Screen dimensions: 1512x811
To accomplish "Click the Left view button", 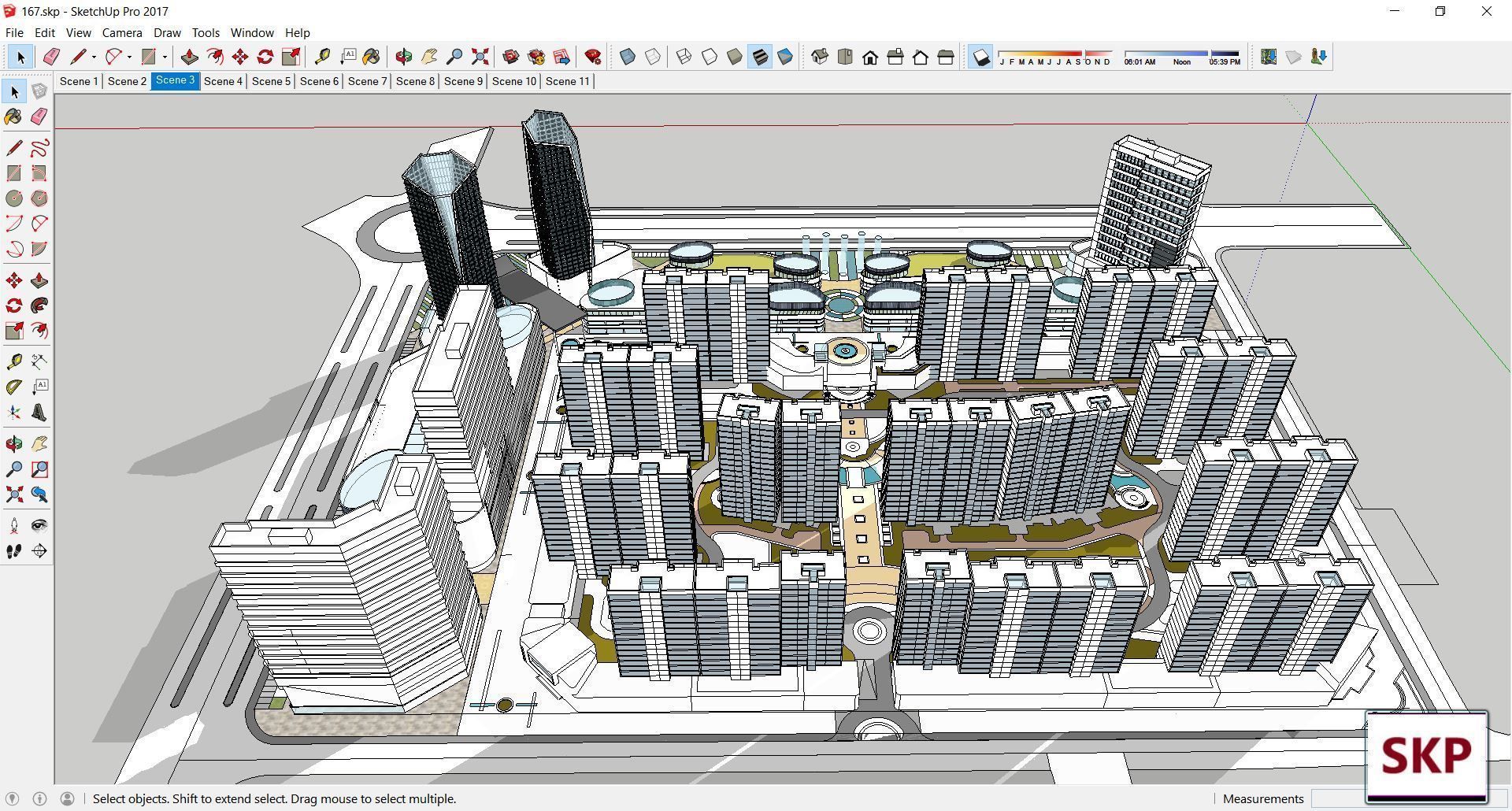I will tap(946, 57).
